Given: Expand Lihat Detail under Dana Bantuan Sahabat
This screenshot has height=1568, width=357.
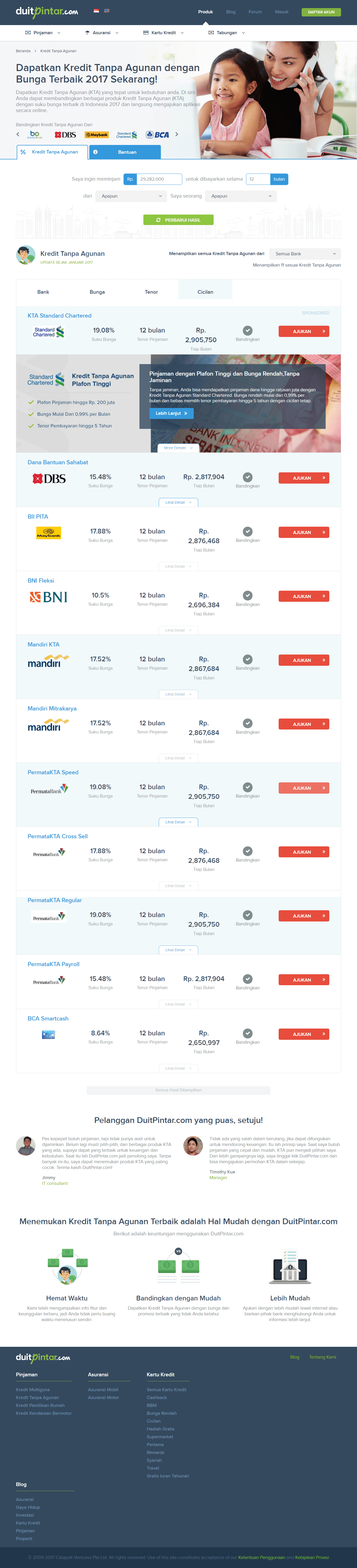Looking at the screenshot, I should point(178,502).
